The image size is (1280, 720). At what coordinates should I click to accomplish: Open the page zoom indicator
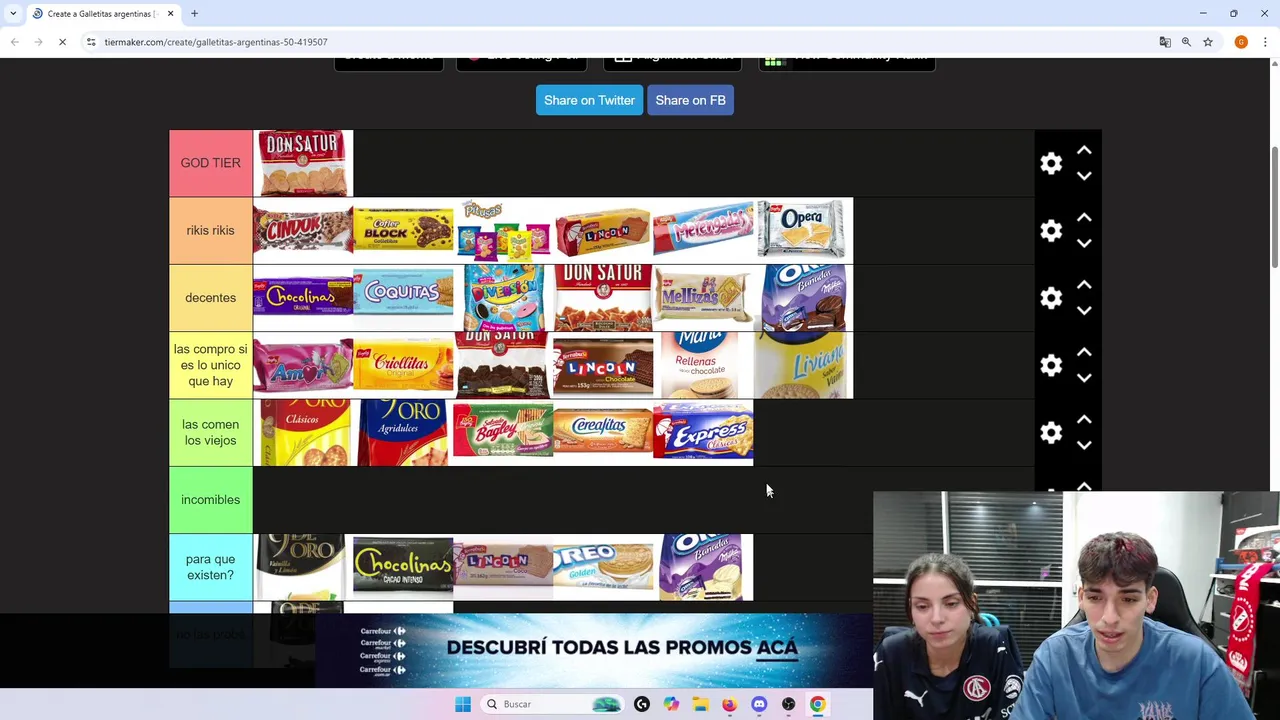point(1186,42)
